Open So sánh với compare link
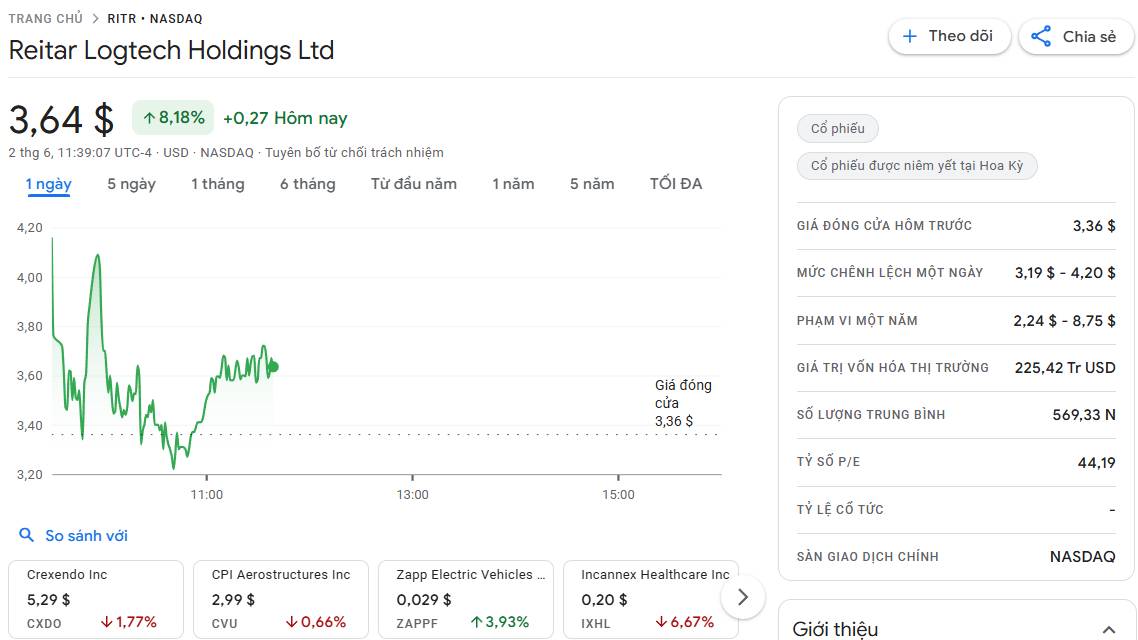This screenshot has width=1138, height=640. coord(86,536)
